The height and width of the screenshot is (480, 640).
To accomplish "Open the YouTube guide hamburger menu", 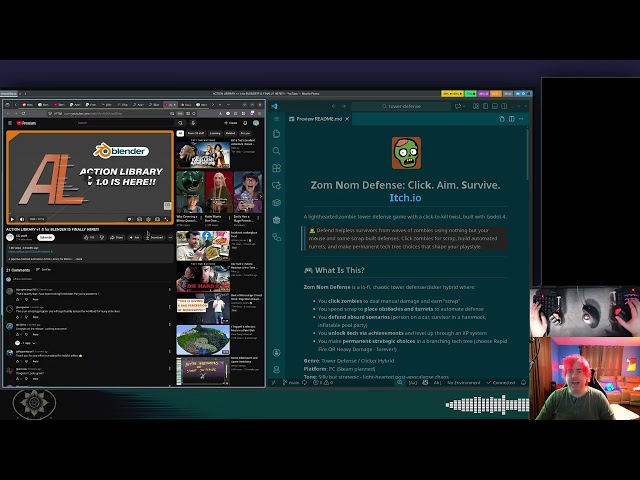I will tap(10, 123).
